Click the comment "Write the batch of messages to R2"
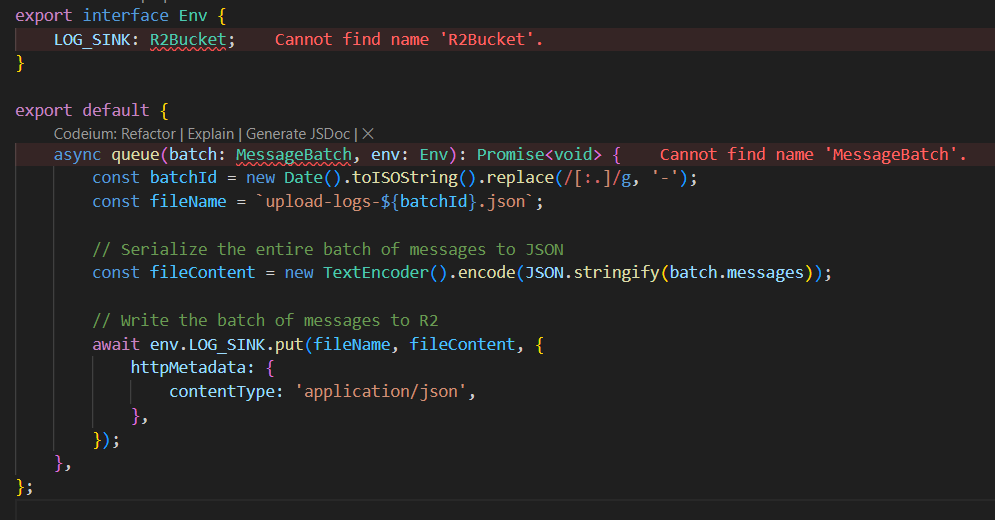The image size is (995, 520). point(265,321)
